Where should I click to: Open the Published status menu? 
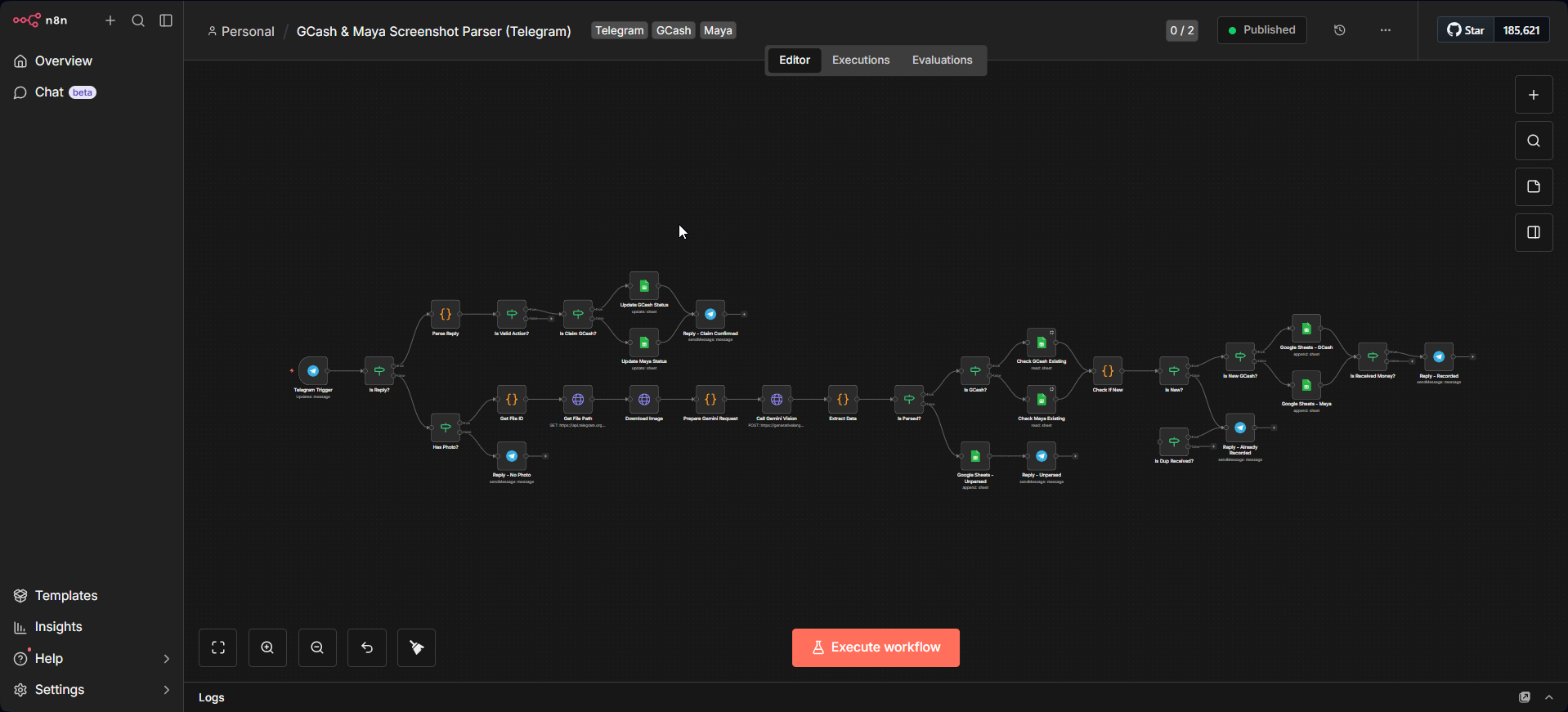tap(1261, 30)
